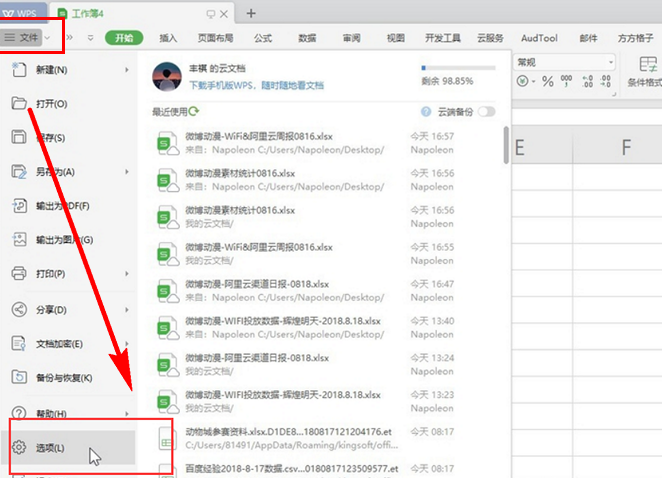
Task: Open the 视图 ribbon tab
Action: pos(396,38)
